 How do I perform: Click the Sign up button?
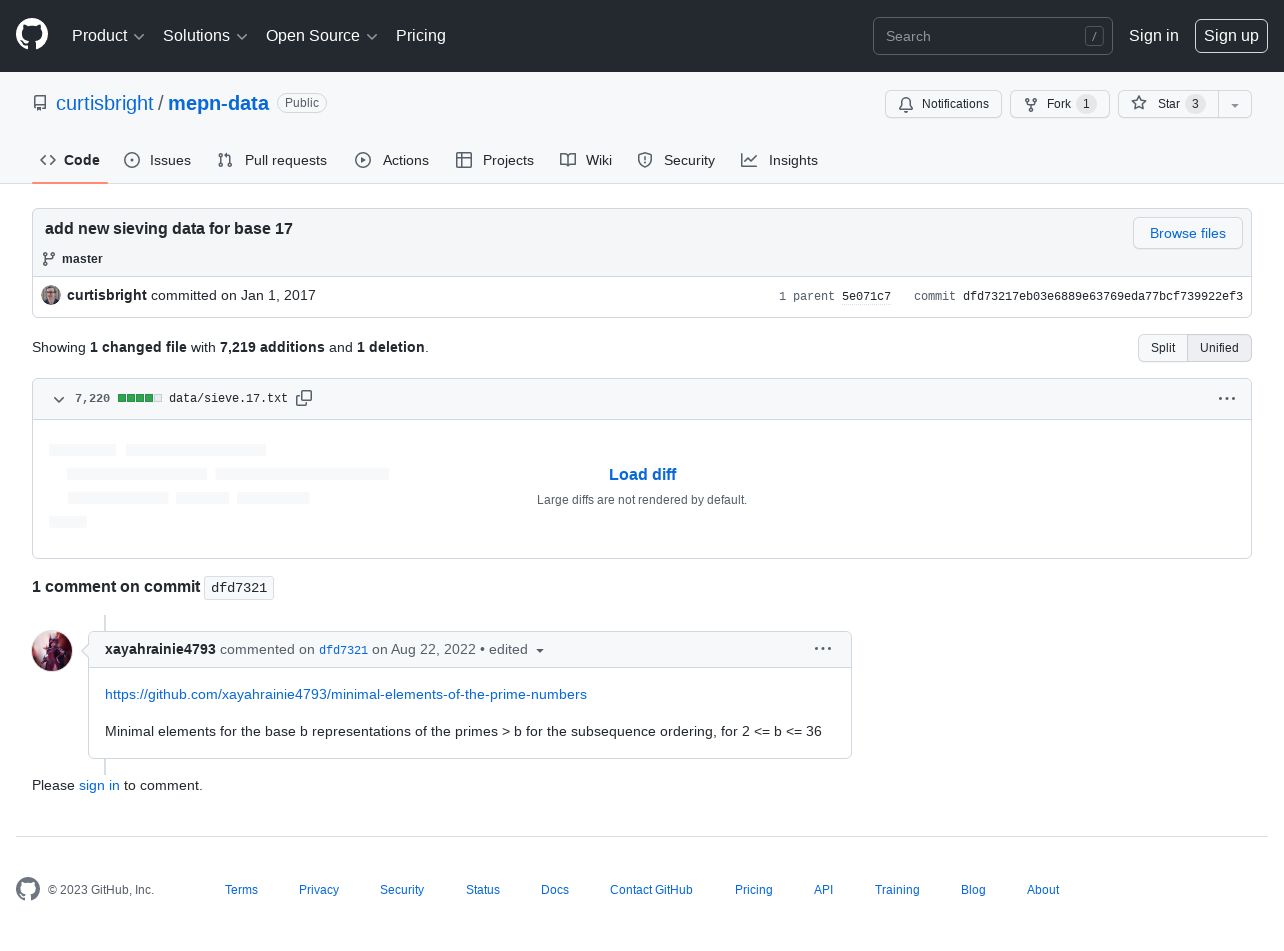[1231, 36]
